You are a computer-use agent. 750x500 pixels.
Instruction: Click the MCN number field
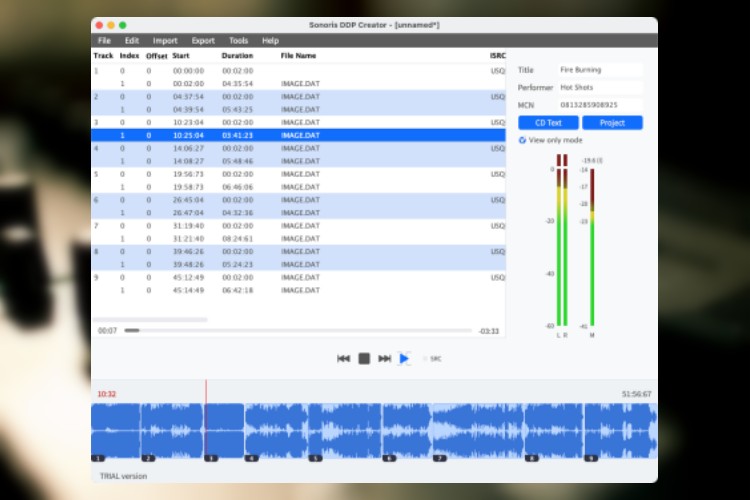tap(599, 105)
